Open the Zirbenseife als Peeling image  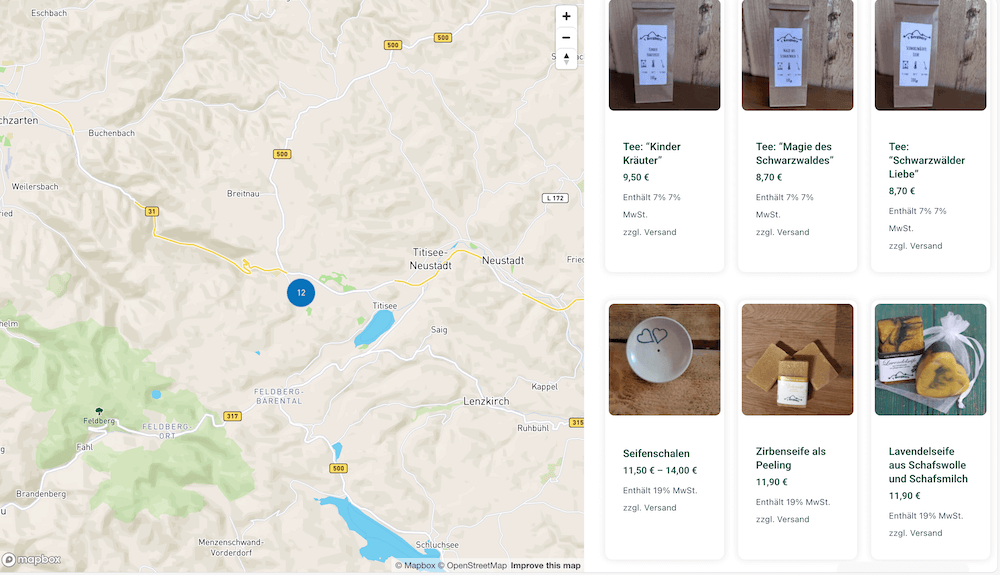[797, 359]
